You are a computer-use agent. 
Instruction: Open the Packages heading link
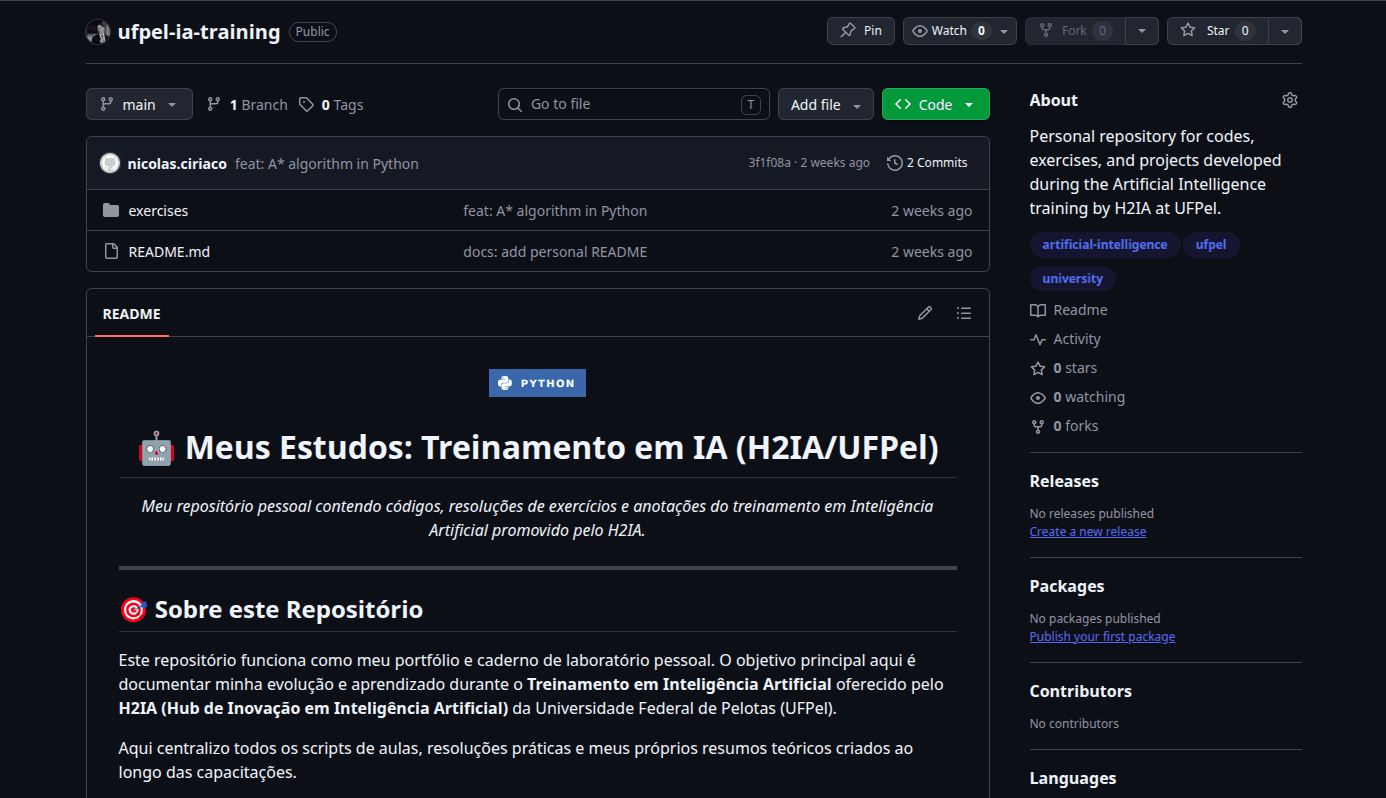1067,586
